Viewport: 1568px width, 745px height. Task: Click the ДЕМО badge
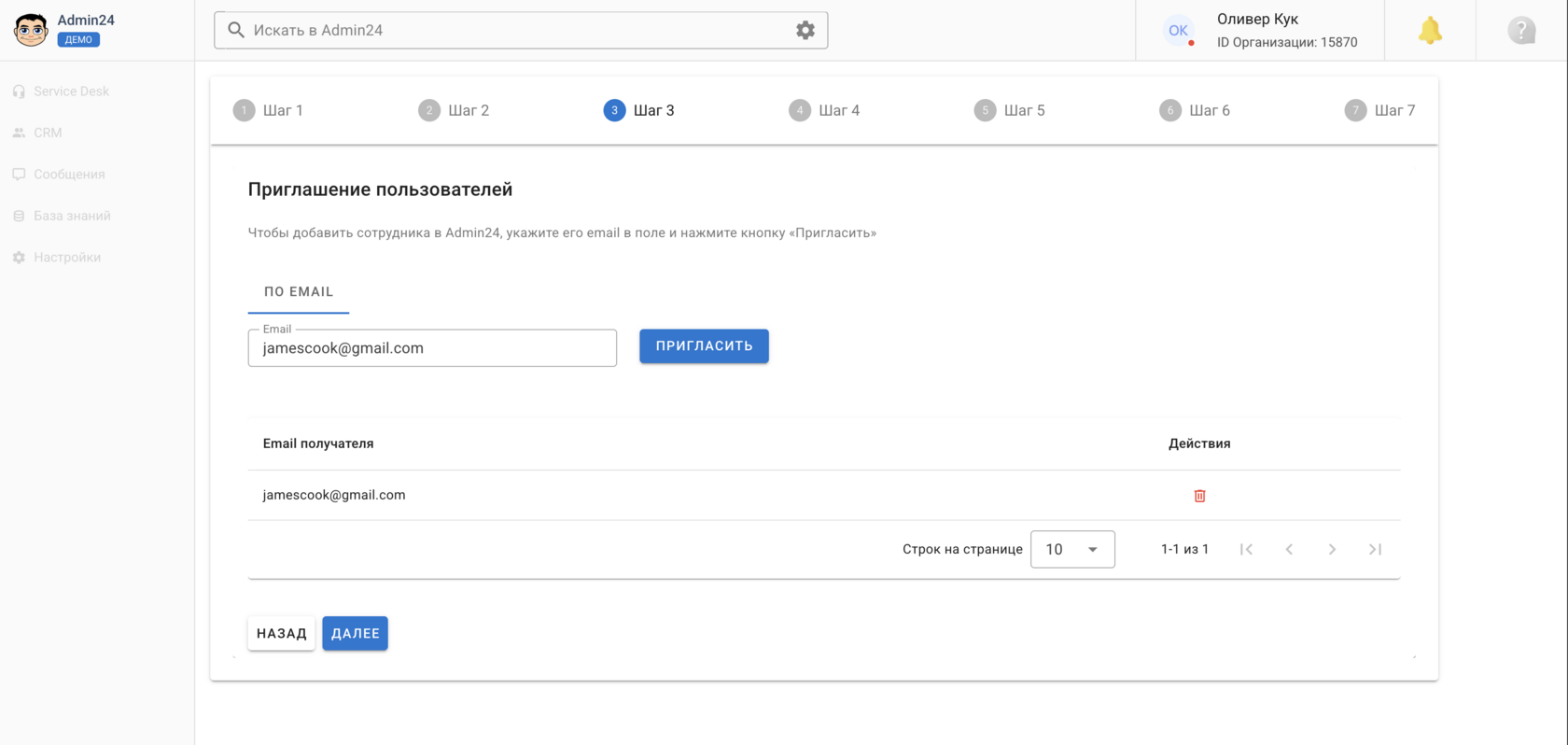[78, 40]
